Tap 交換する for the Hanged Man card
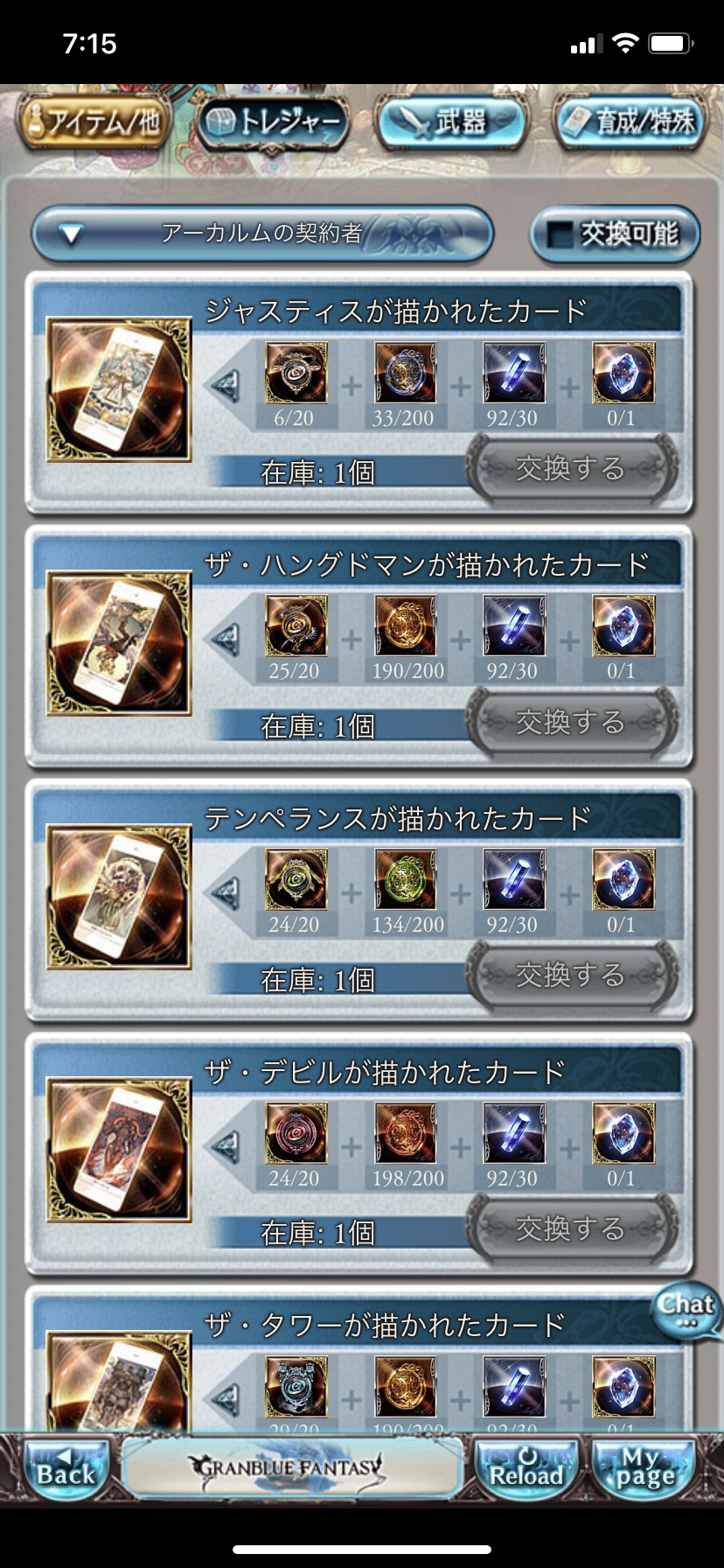 coord(572,722)
